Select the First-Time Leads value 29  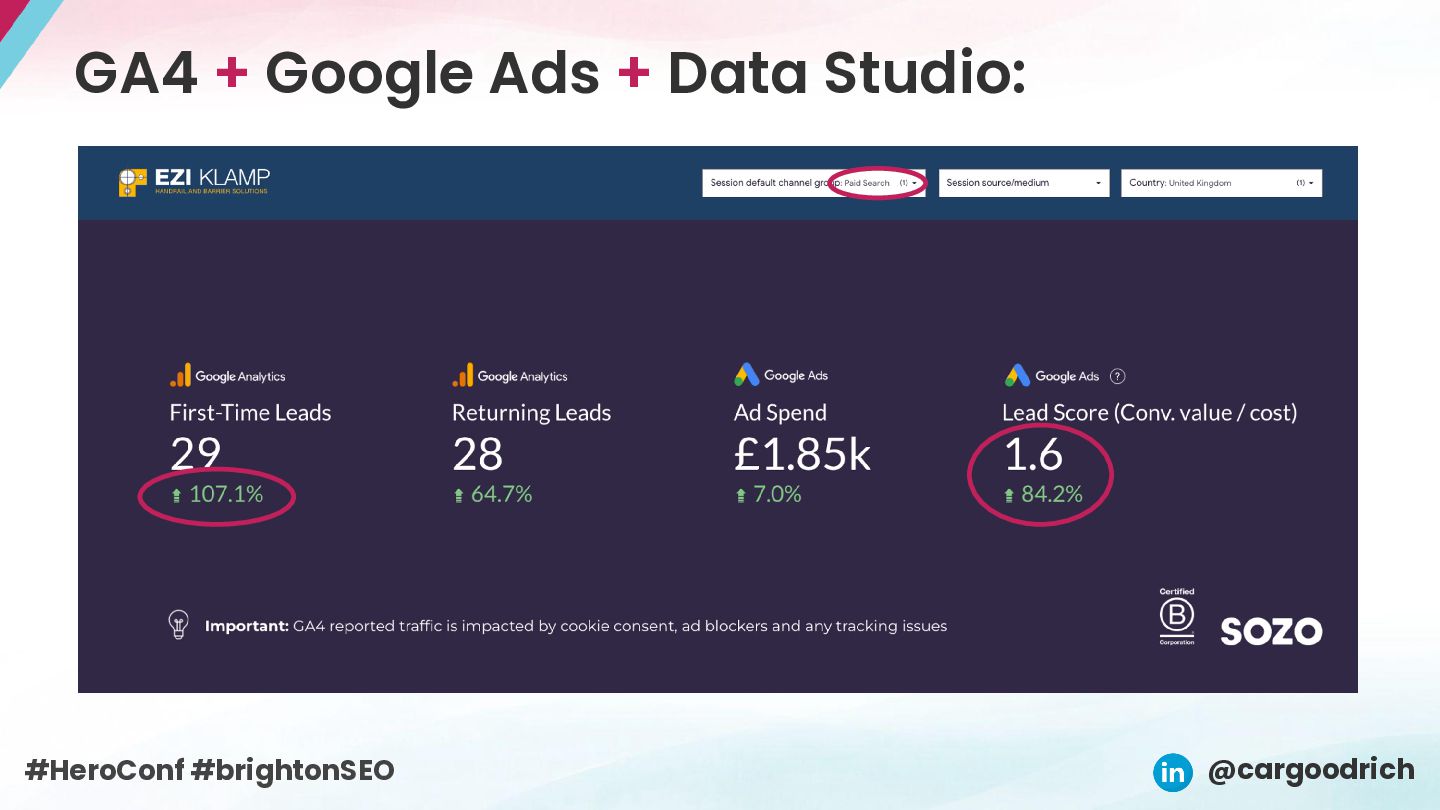coord(195,454)
